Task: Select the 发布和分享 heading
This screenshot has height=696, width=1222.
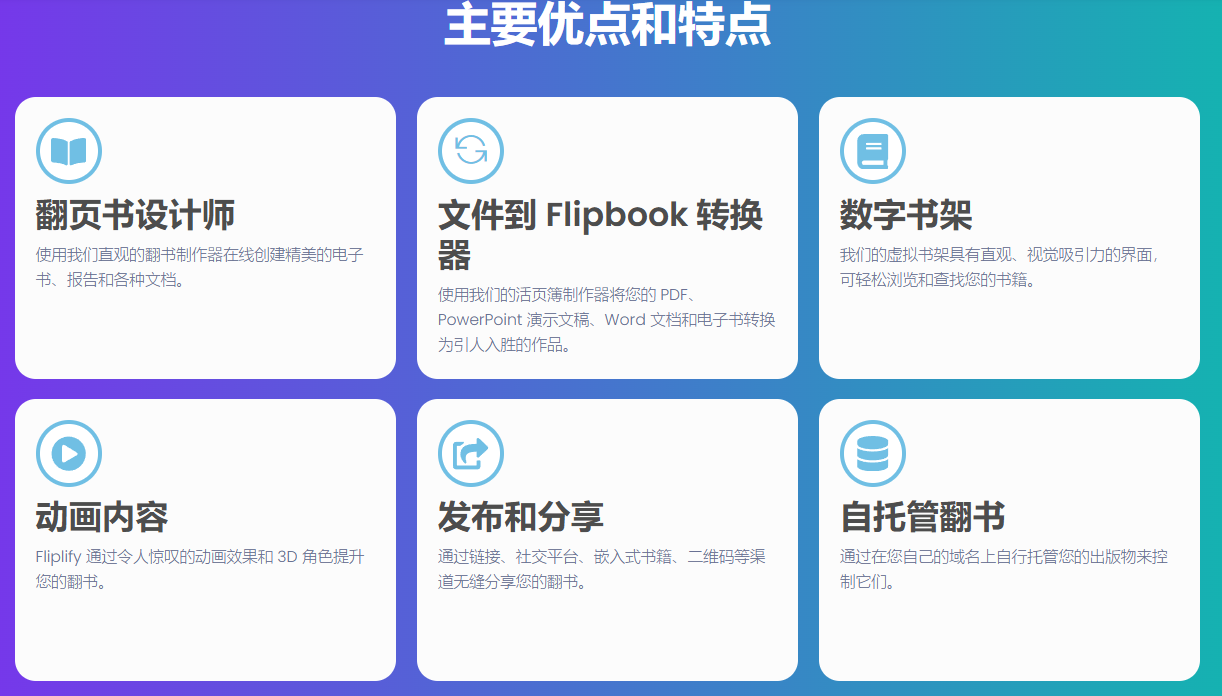Action: point(520,517)
